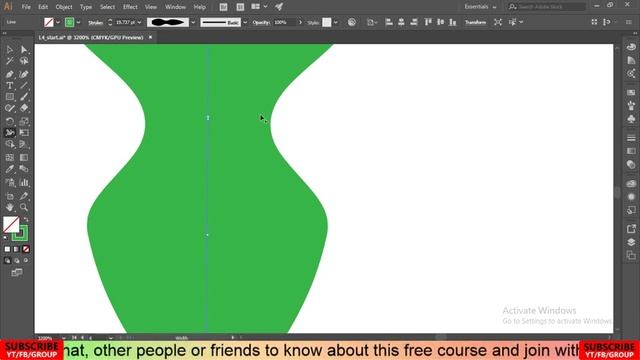The width and height of the screenshot is (640, 360).
Task: Expand the Opacity slider arrow
Action: pos(300,22)
